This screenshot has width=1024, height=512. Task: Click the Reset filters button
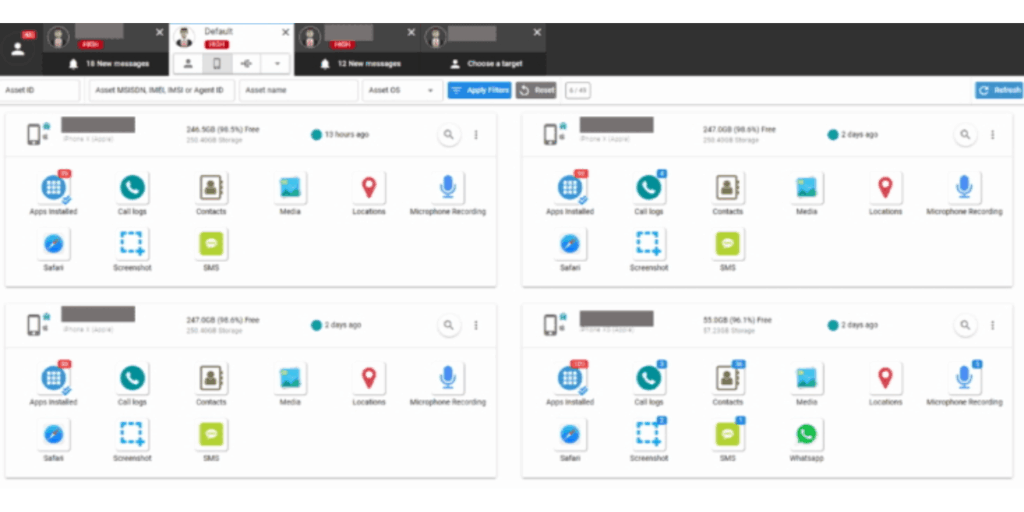[537, 90]
